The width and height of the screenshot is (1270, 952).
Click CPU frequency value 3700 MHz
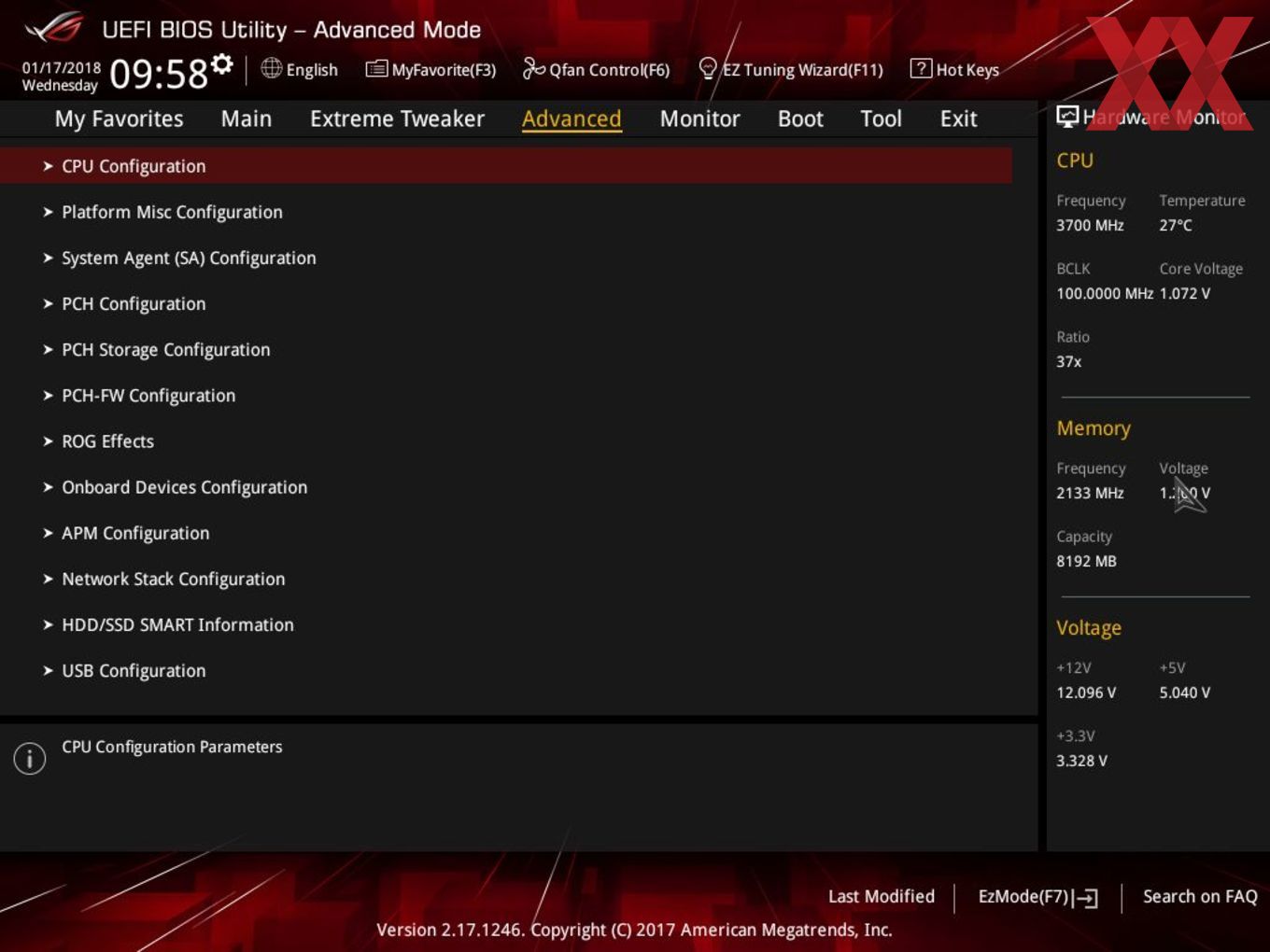pyautogui.click(x=1090, y=225)
